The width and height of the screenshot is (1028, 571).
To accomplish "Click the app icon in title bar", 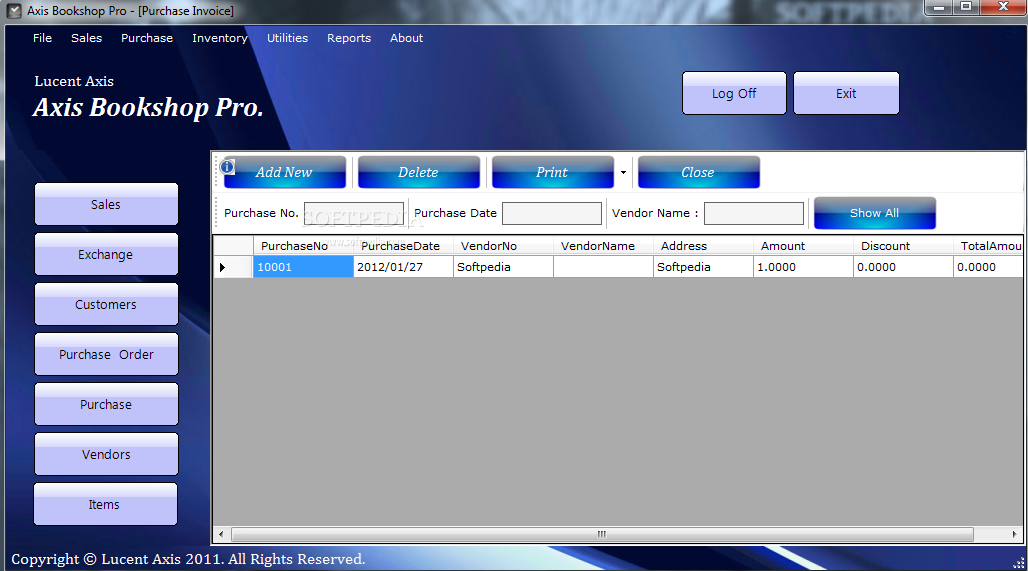I will coord(14,11).
